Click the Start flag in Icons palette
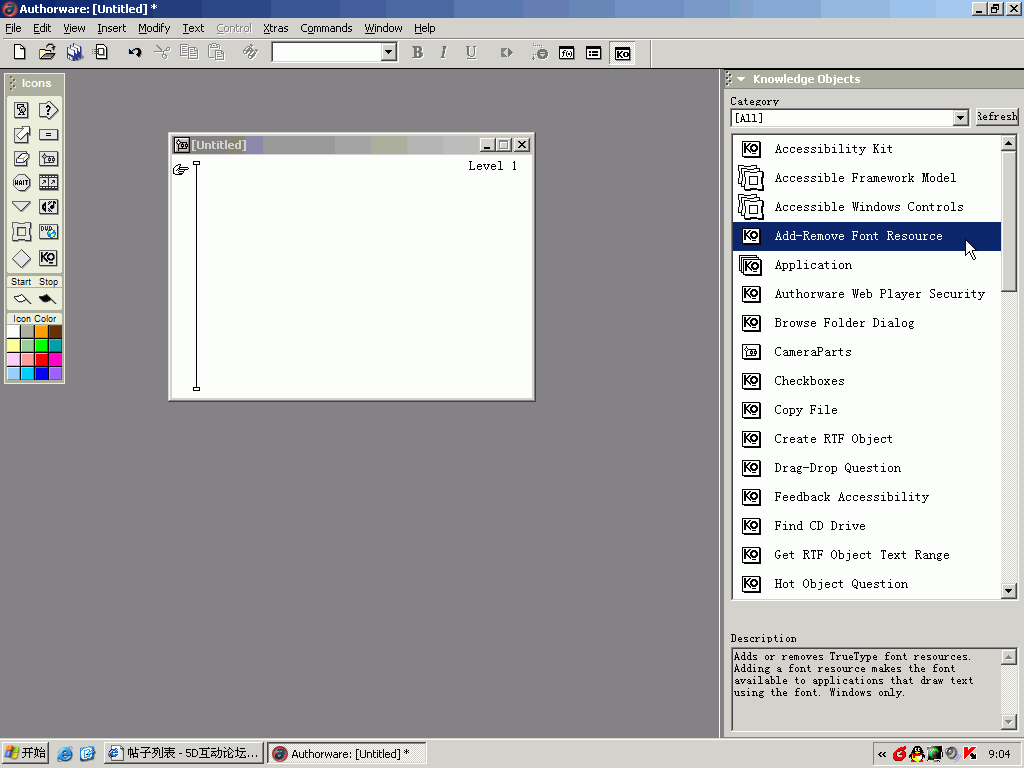Viewport: 1024px width, 768px height. tap(22, 299)
